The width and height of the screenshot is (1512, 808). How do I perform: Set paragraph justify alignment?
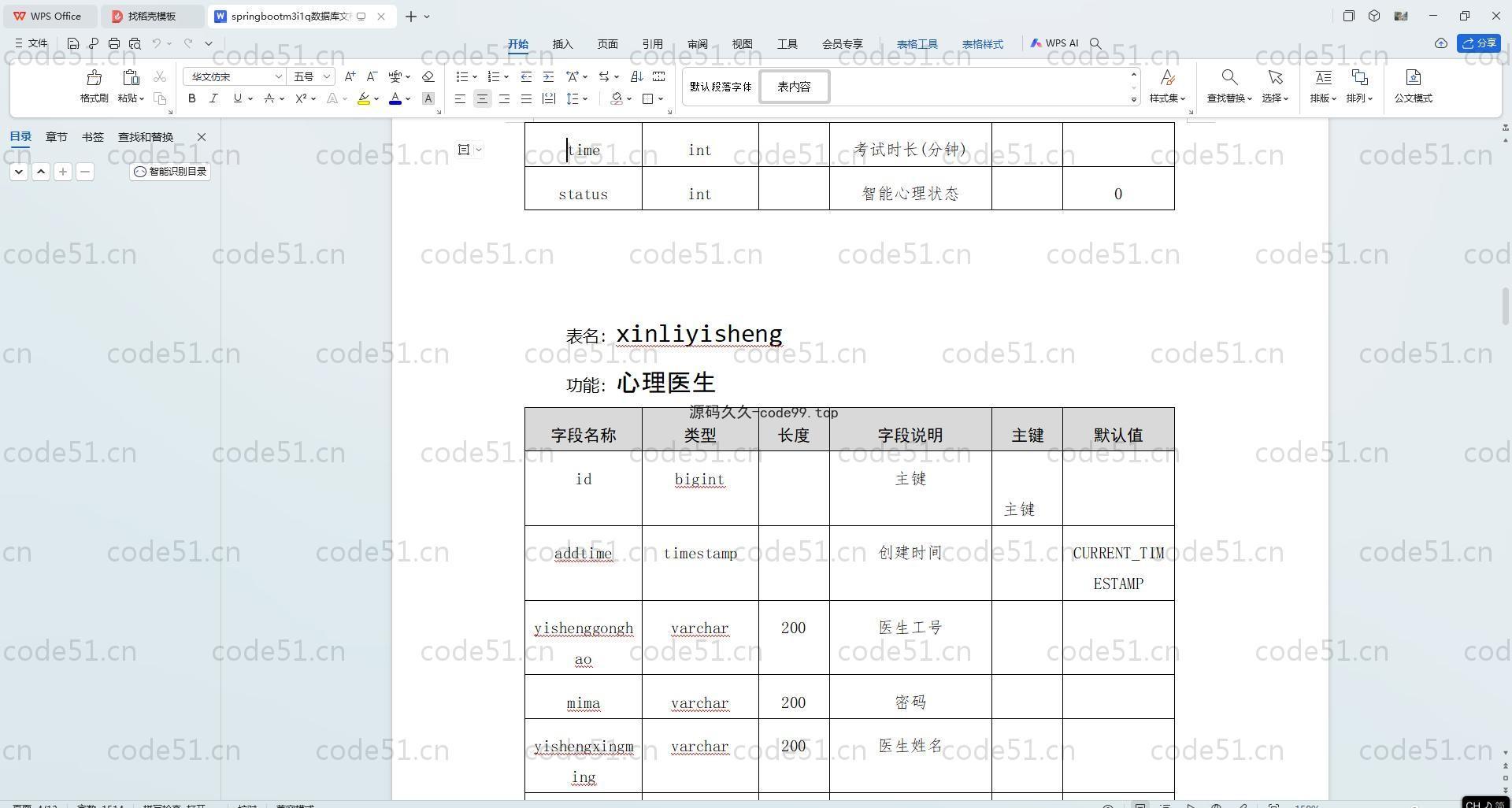[x=526, y=98]
